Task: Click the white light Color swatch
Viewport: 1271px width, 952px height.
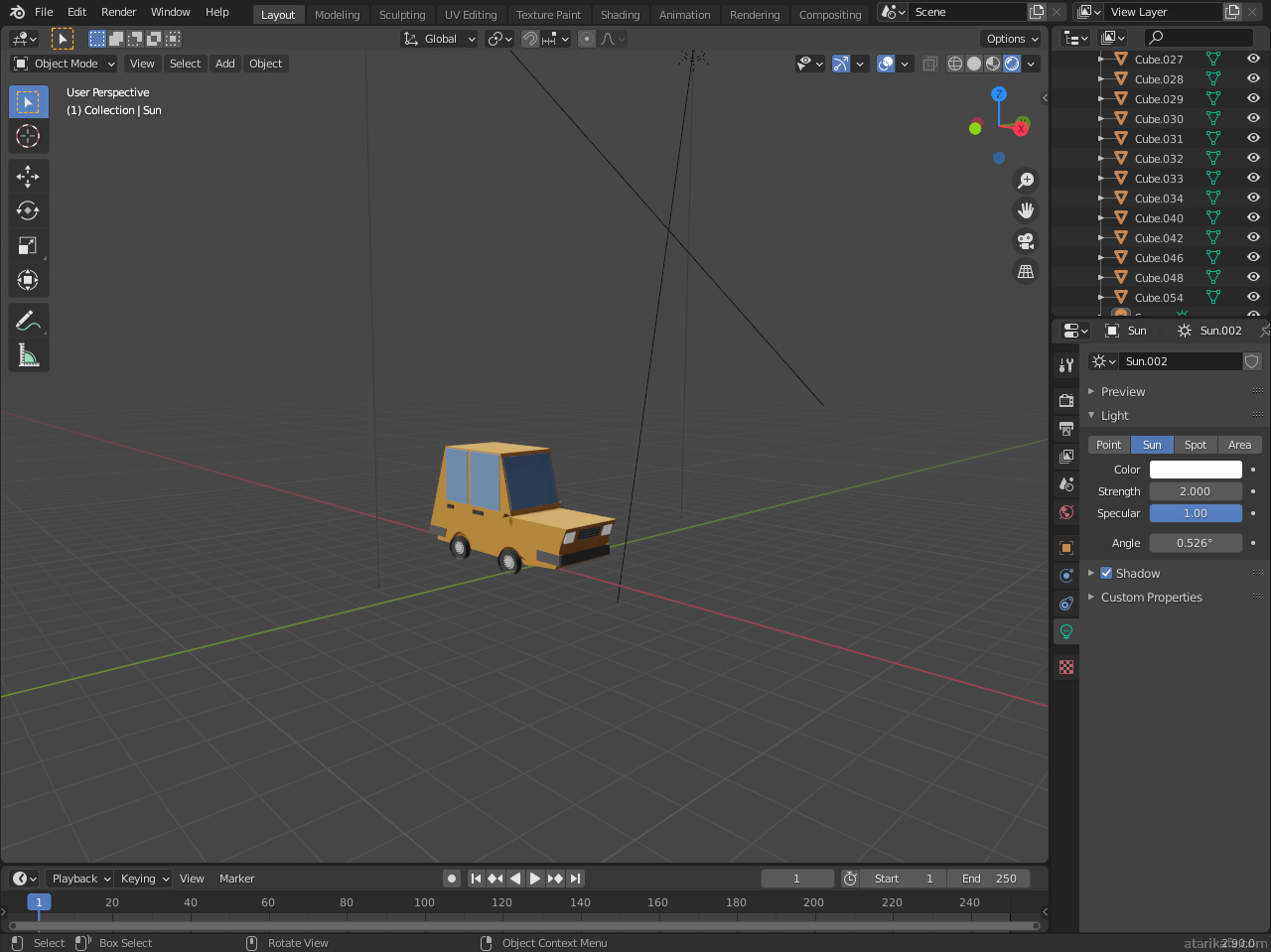Action: click(x=1196, y=470)
